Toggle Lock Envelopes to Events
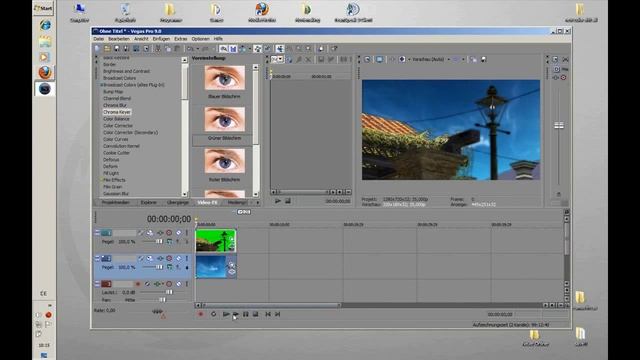Screen dimensions: 640x360 tap(258, 49)
